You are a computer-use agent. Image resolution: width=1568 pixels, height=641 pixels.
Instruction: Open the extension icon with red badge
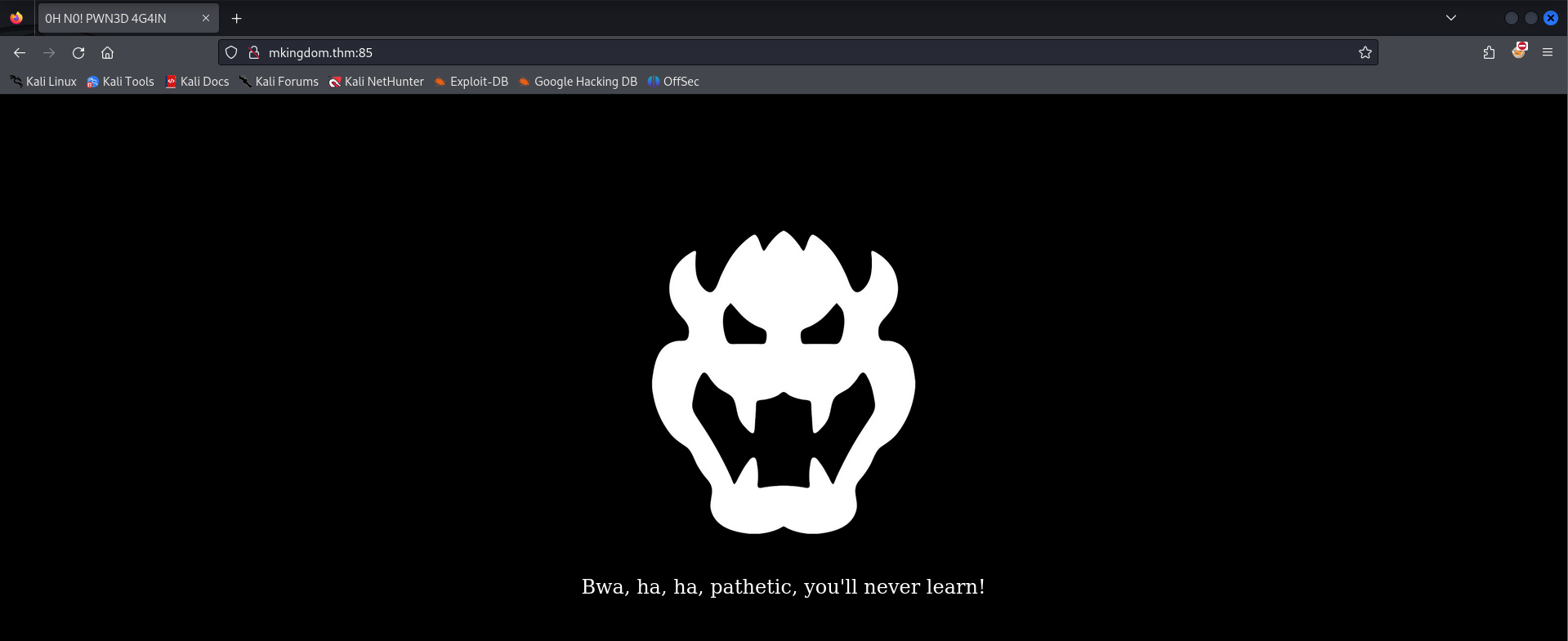[1519, 51]
